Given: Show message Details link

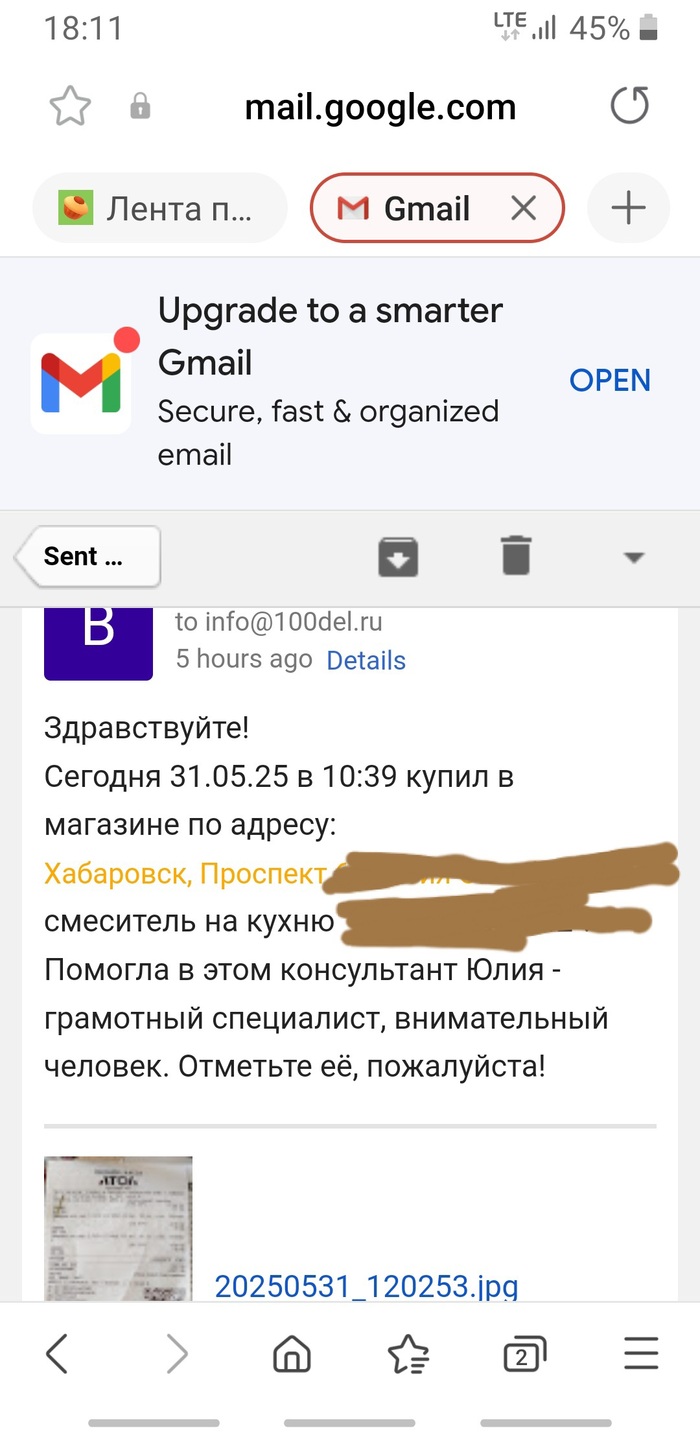Looking at the screenshot, I should click(x=366, y=660).
